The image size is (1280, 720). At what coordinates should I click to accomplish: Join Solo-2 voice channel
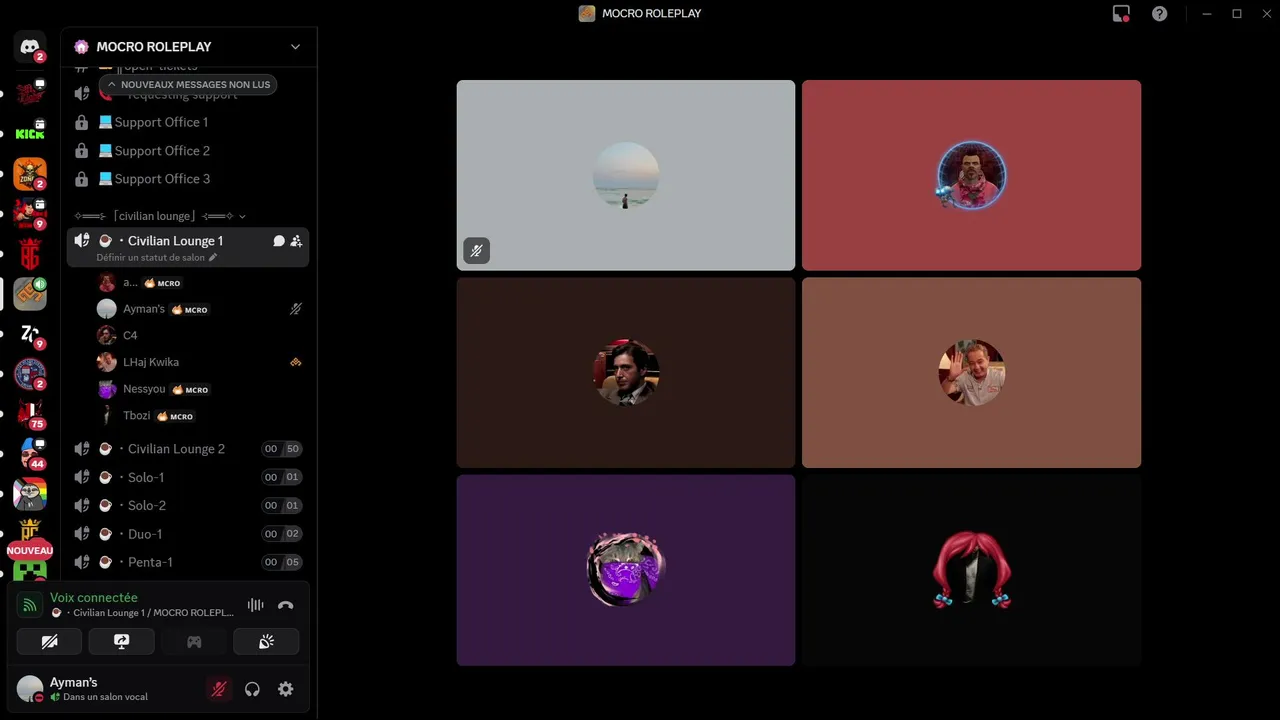tap(188, 506)
